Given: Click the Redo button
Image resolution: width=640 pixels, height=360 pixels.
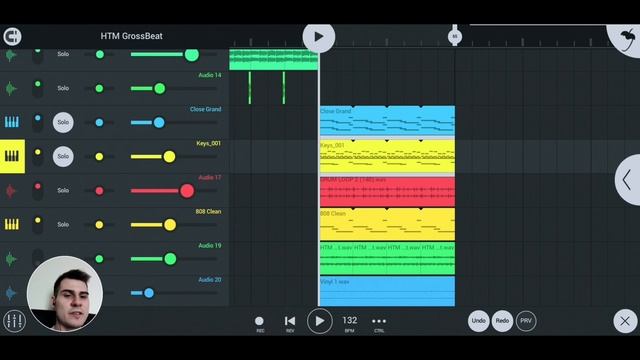Looking at the screenshot, I should [x=502, y=321].
